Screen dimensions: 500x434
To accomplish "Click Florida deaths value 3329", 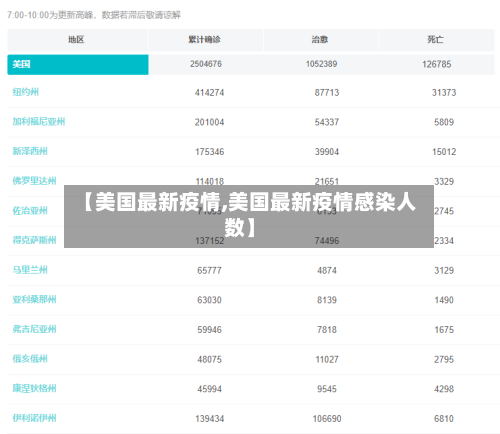I will click(x=444, y=182).
